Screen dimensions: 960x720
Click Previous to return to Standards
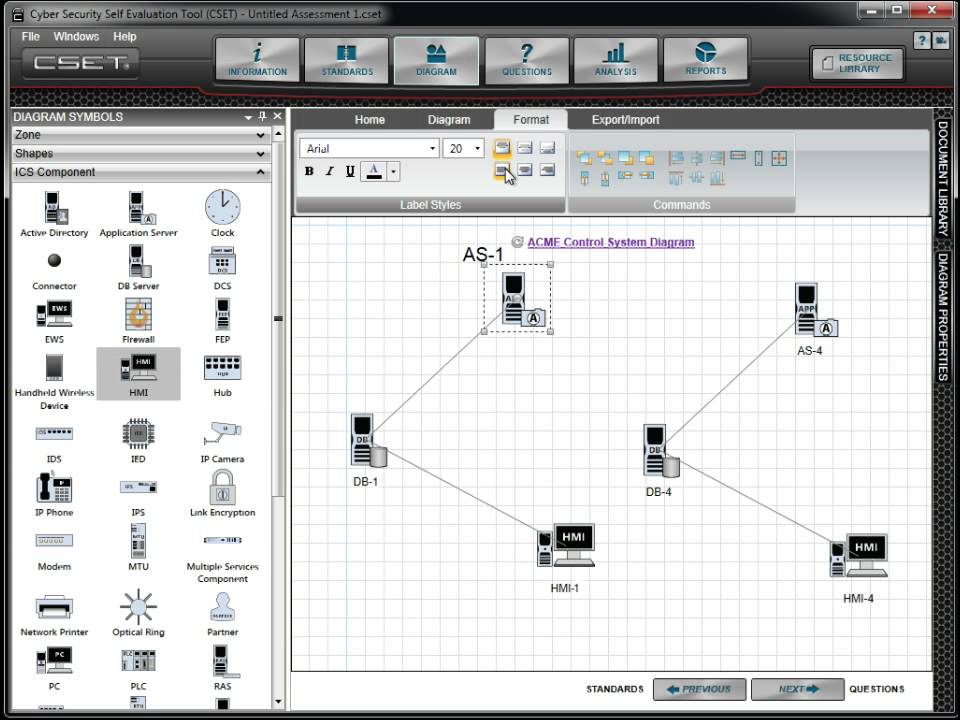pyautogui.click(x=700, y=689)
